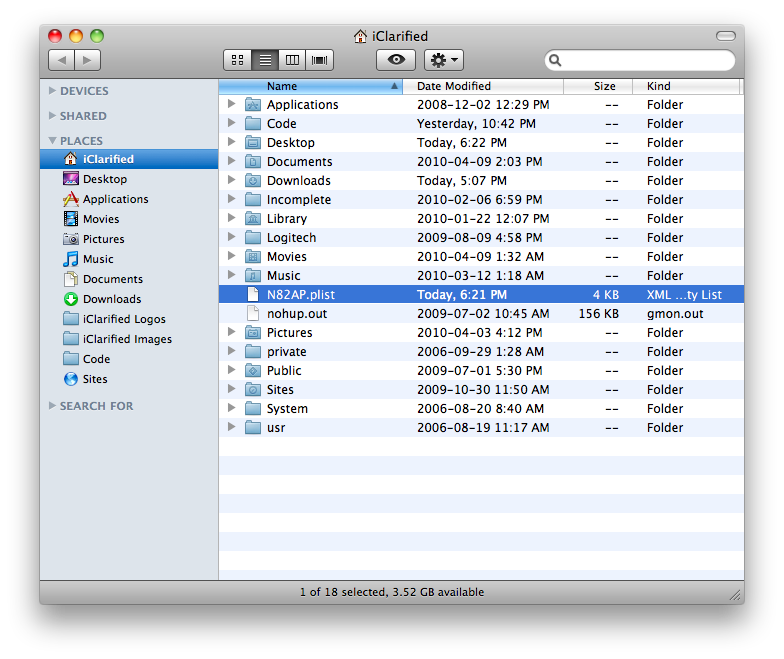Sort by the Size column header
Screen dimensions: 784x659
pos(604,86)
